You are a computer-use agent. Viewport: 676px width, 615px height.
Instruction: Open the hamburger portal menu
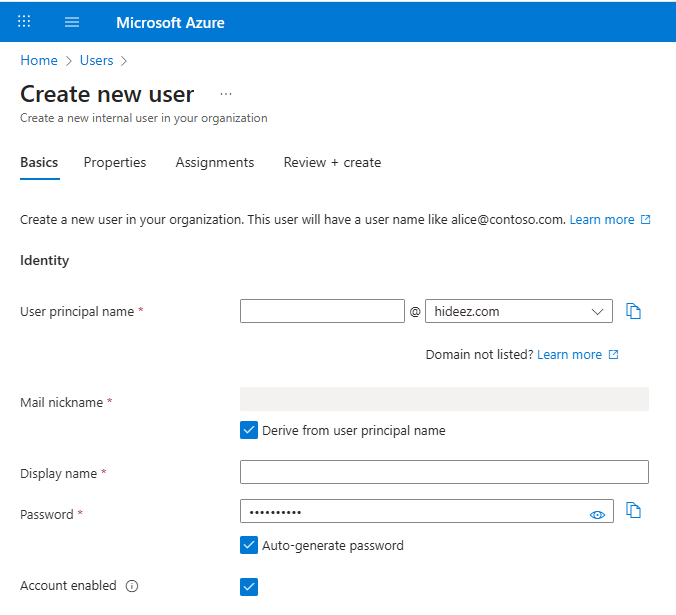(71, 21)
